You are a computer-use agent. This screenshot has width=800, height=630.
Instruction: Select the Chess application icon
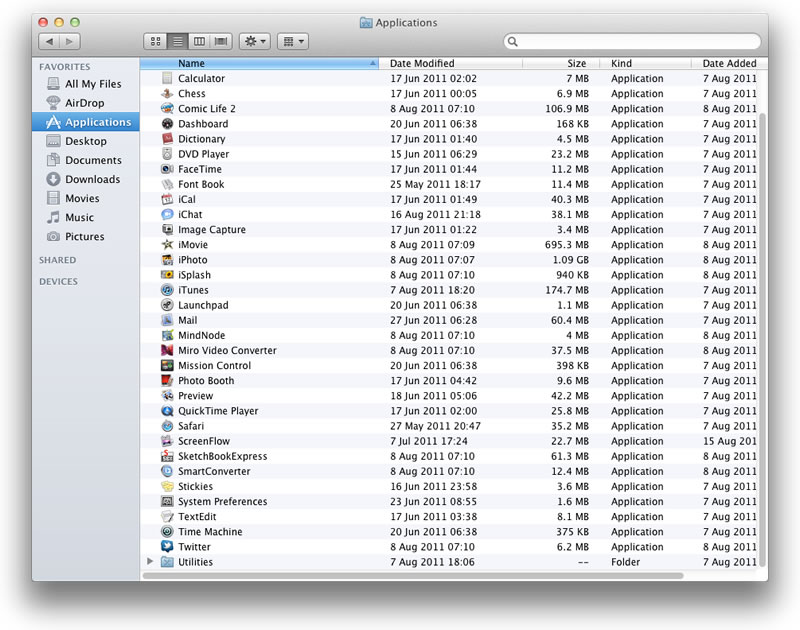click(167, 94)
